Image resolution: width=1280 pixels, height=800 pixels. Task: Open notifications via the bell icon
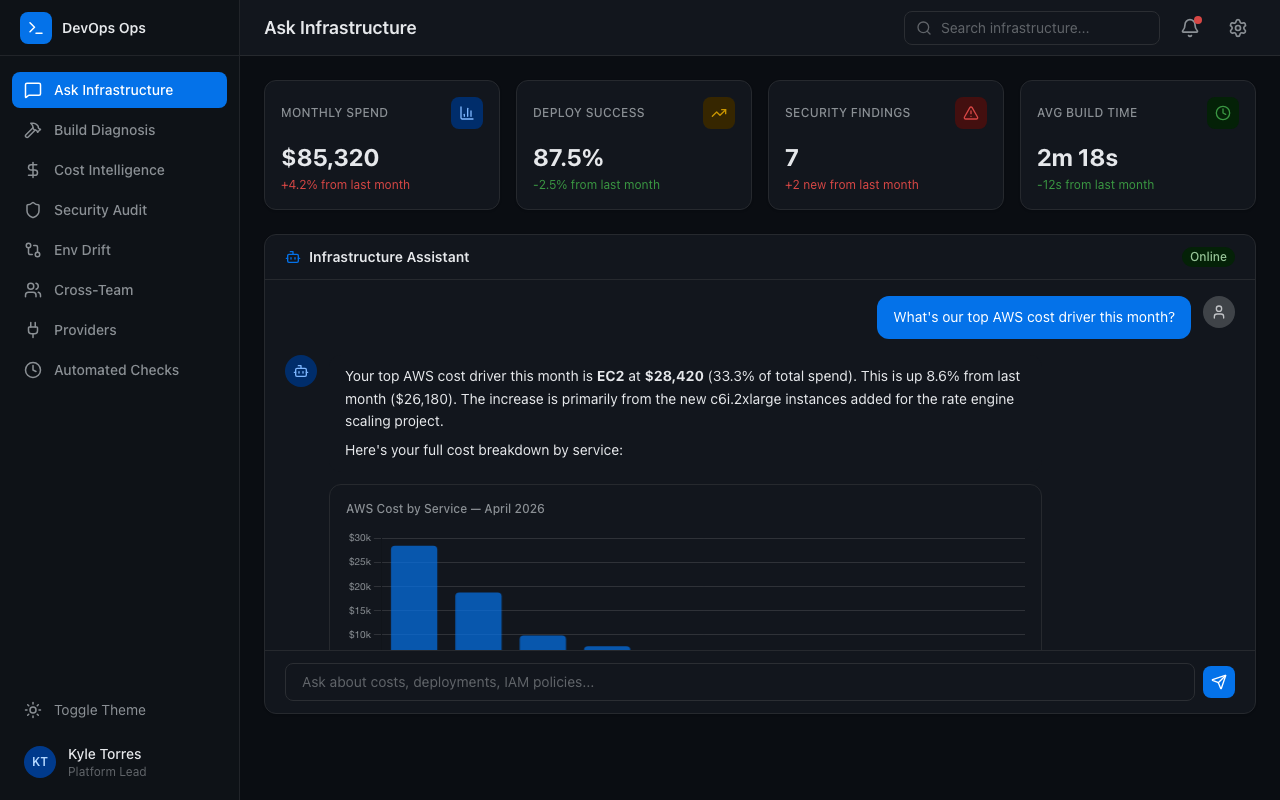(x=1189, y=28)
